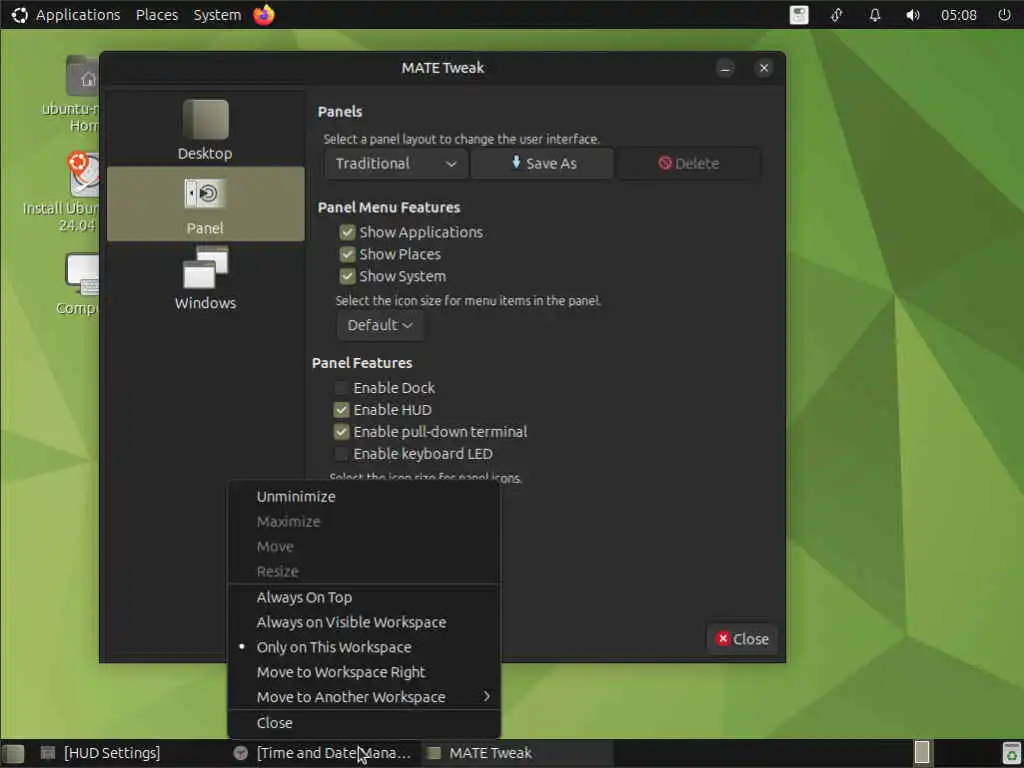Enable keyboard LED checkbox
This screenshot has width=1024, height=768.
(341, 454)
